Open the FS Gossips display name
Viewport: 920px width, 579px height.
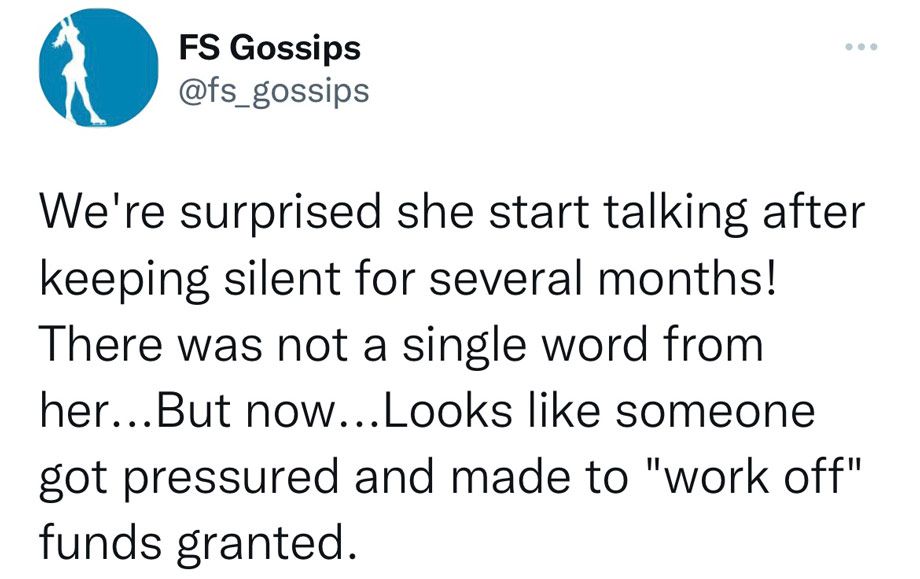point(269,48)
